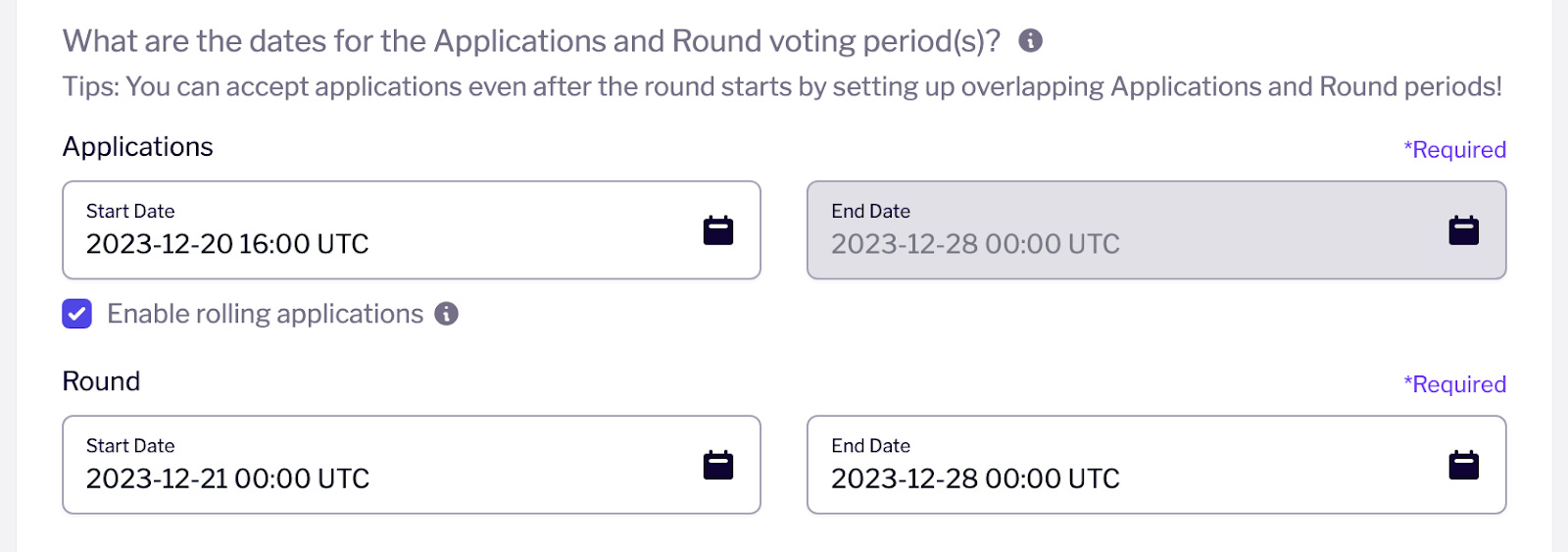The height and width of the screenshot is (552, 1568).
Task: Click the calendar icon in Applications End Date
Action: [x=1464, y=230]
